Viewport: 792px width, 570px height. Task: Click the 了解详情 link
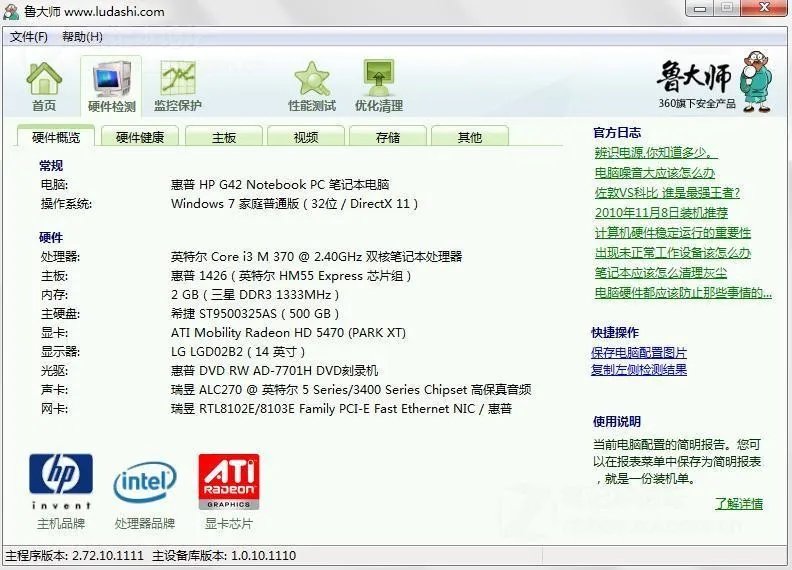click(738, 503)
